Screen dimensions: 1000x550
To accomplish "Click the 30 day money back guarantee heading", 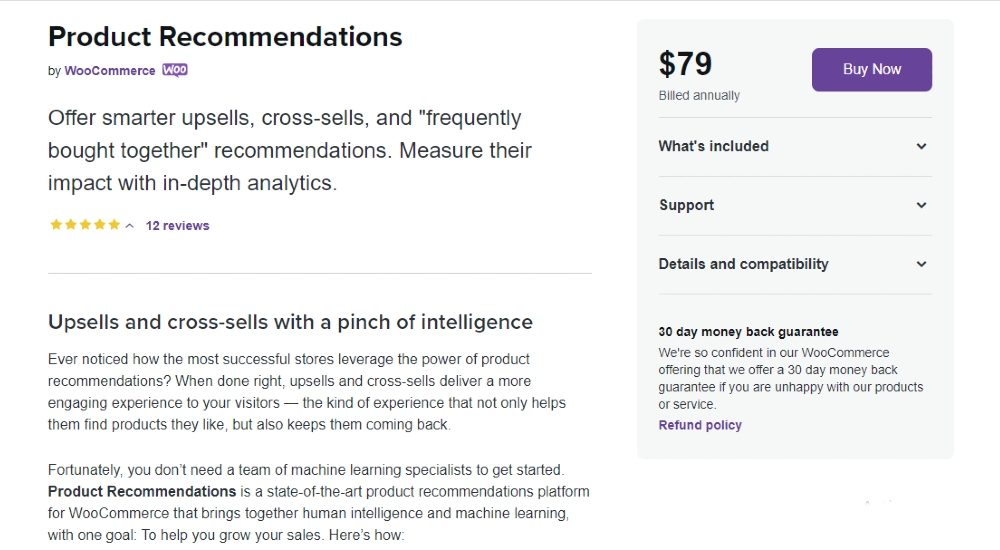I will tap(749, 332).
